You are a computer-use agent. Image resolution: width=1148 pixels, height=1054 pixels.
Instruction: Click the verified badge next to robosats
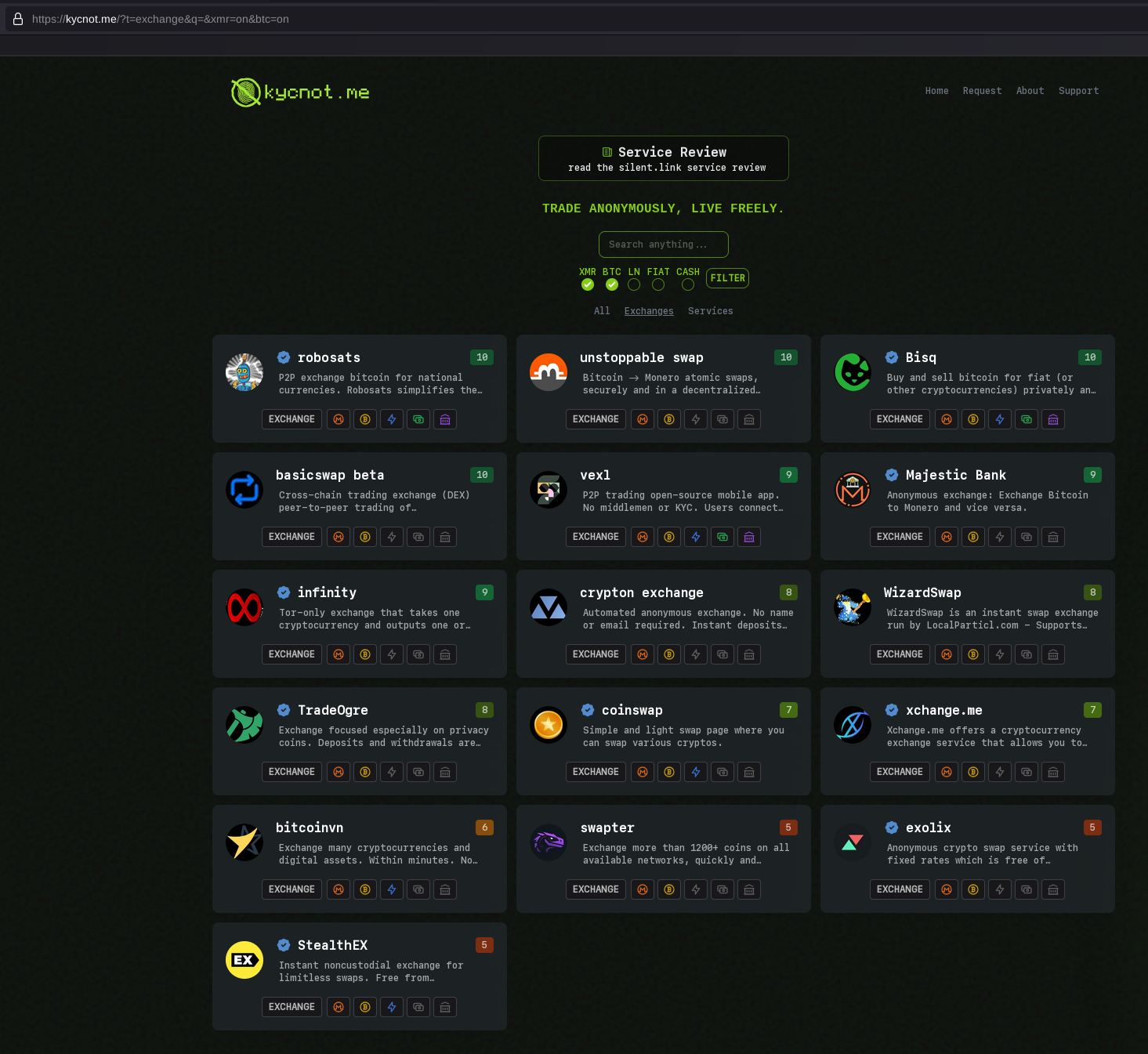click(284, 357)
